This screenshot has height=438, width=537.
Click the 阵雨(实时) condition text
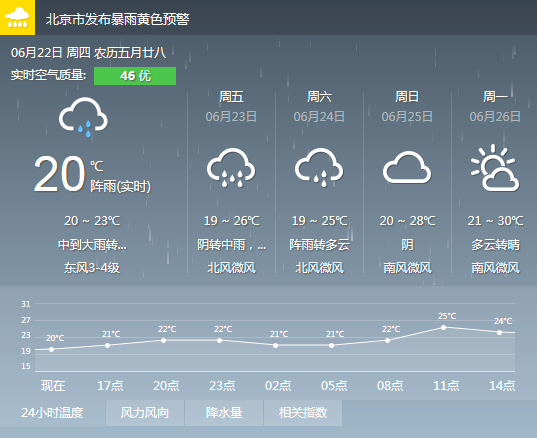121,187
